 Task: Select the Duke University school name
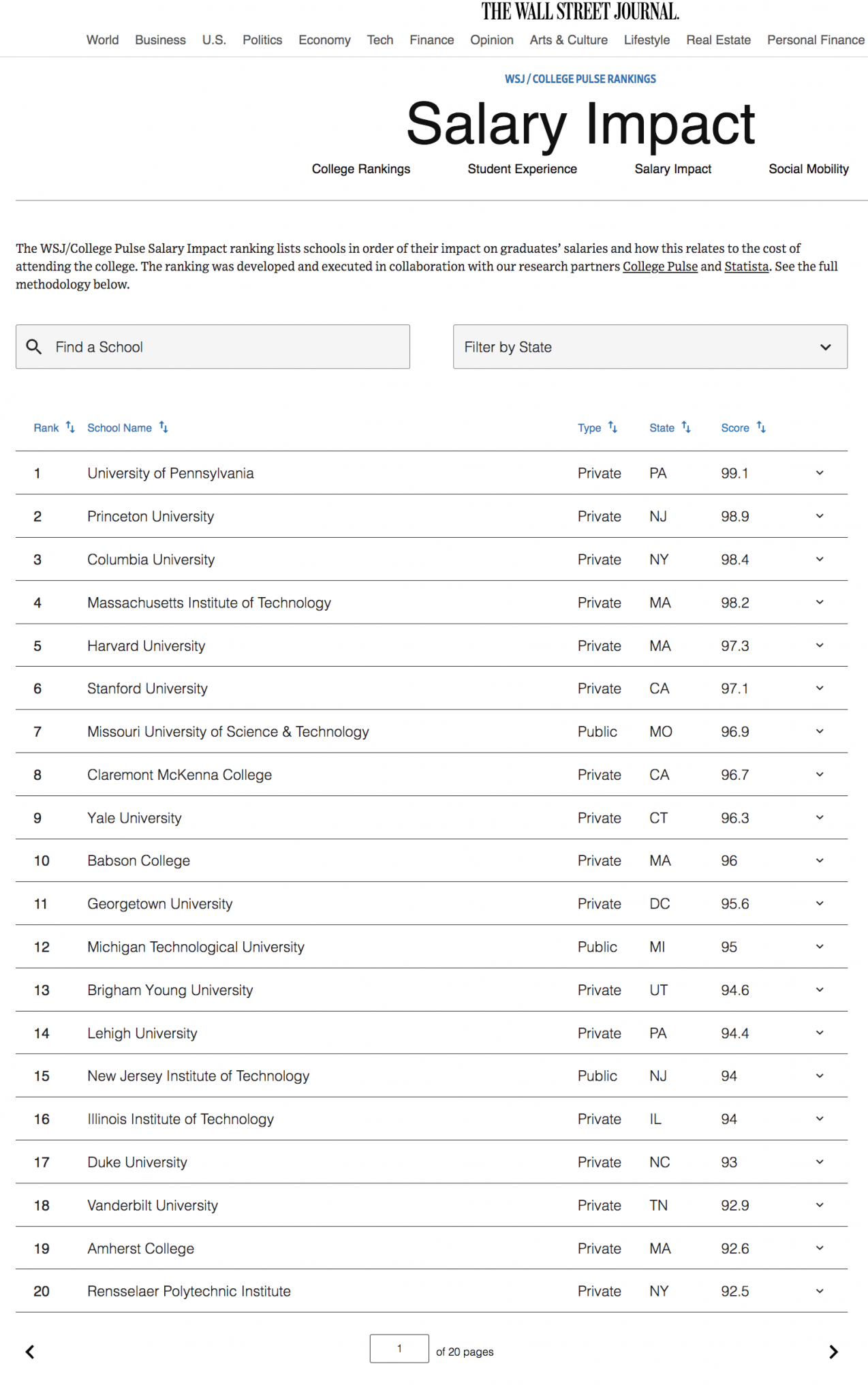click(137, 1162)
